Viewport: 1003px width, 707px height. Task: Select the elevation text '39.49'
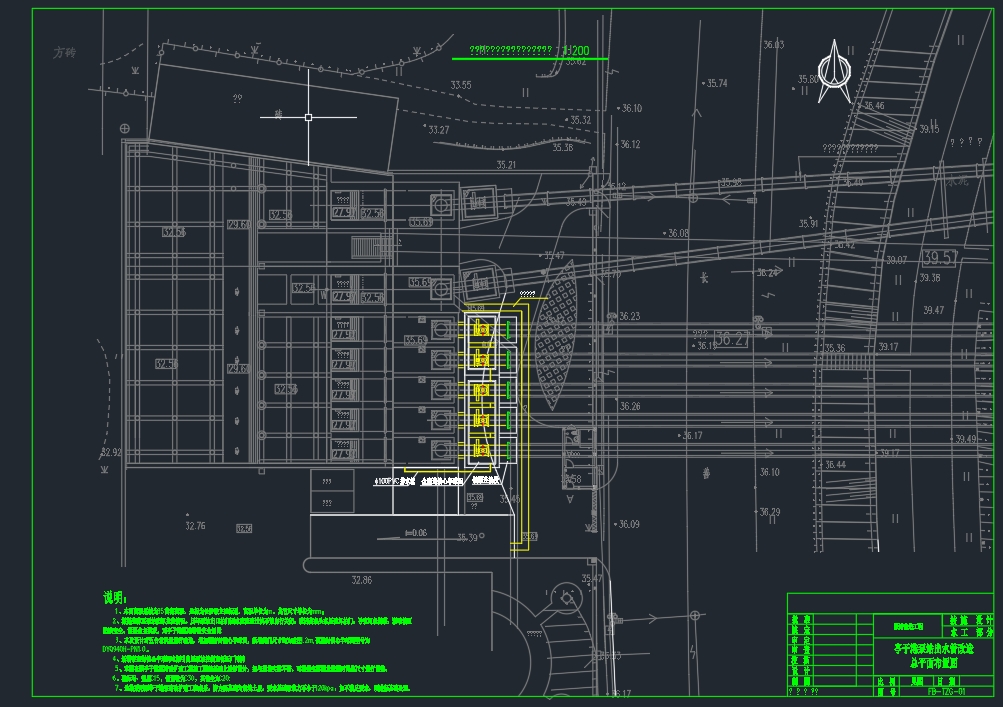click(x=966, y=439)
